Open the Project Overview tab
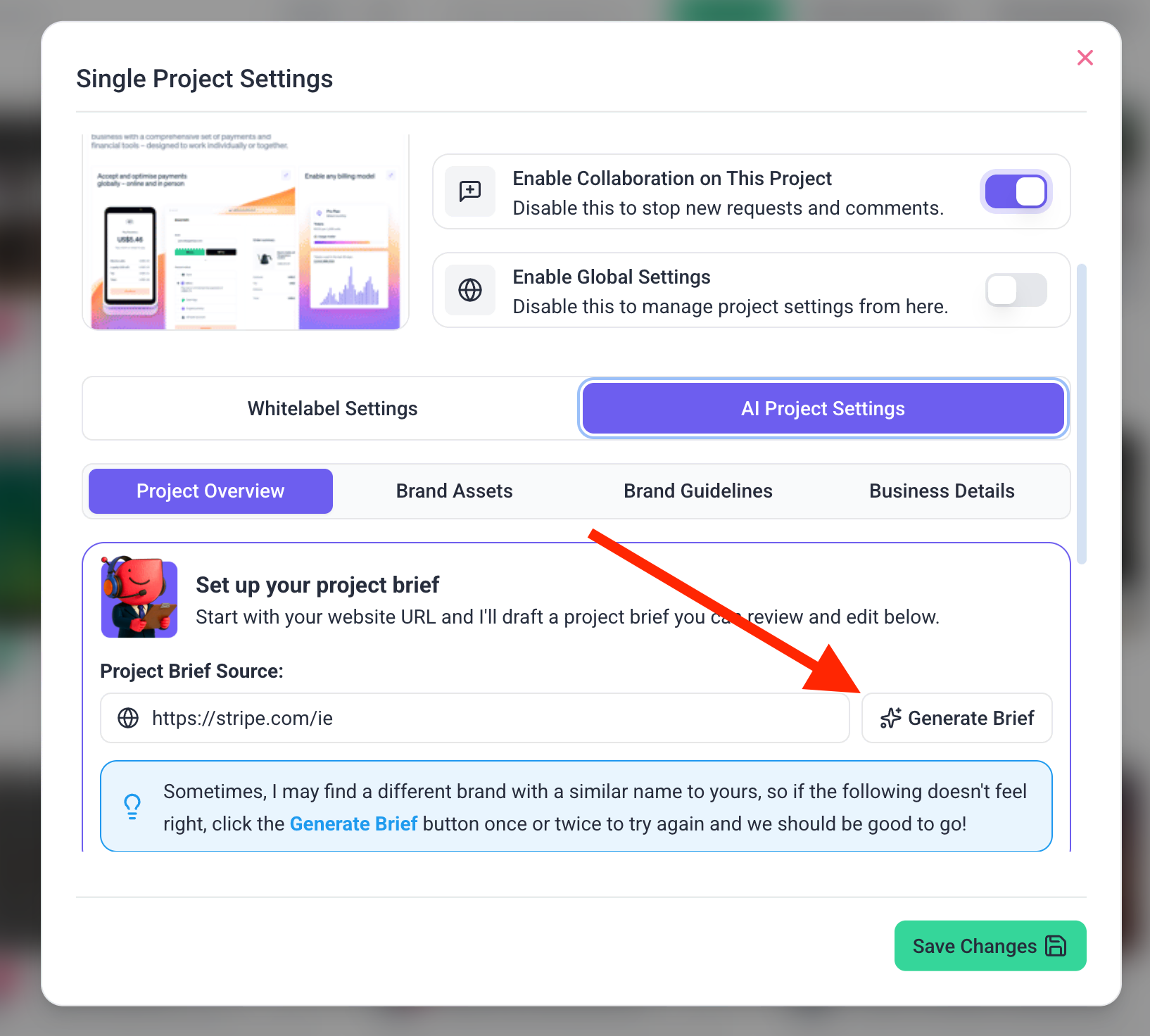 coord(210,491)
